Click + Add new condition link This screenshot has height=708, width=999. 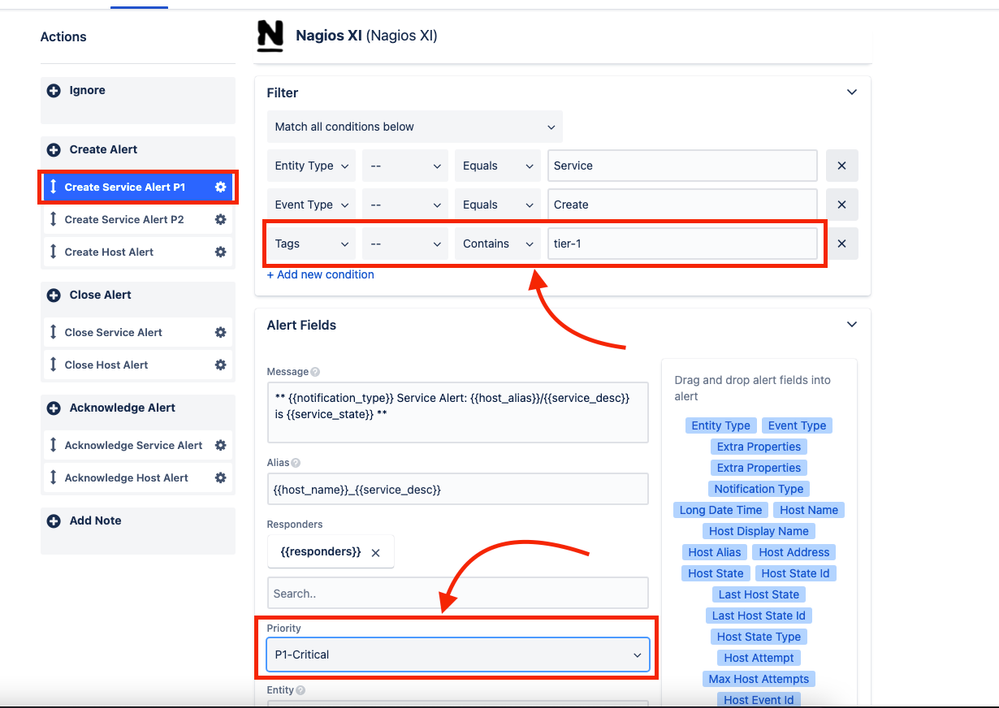(x=320, y=275)
